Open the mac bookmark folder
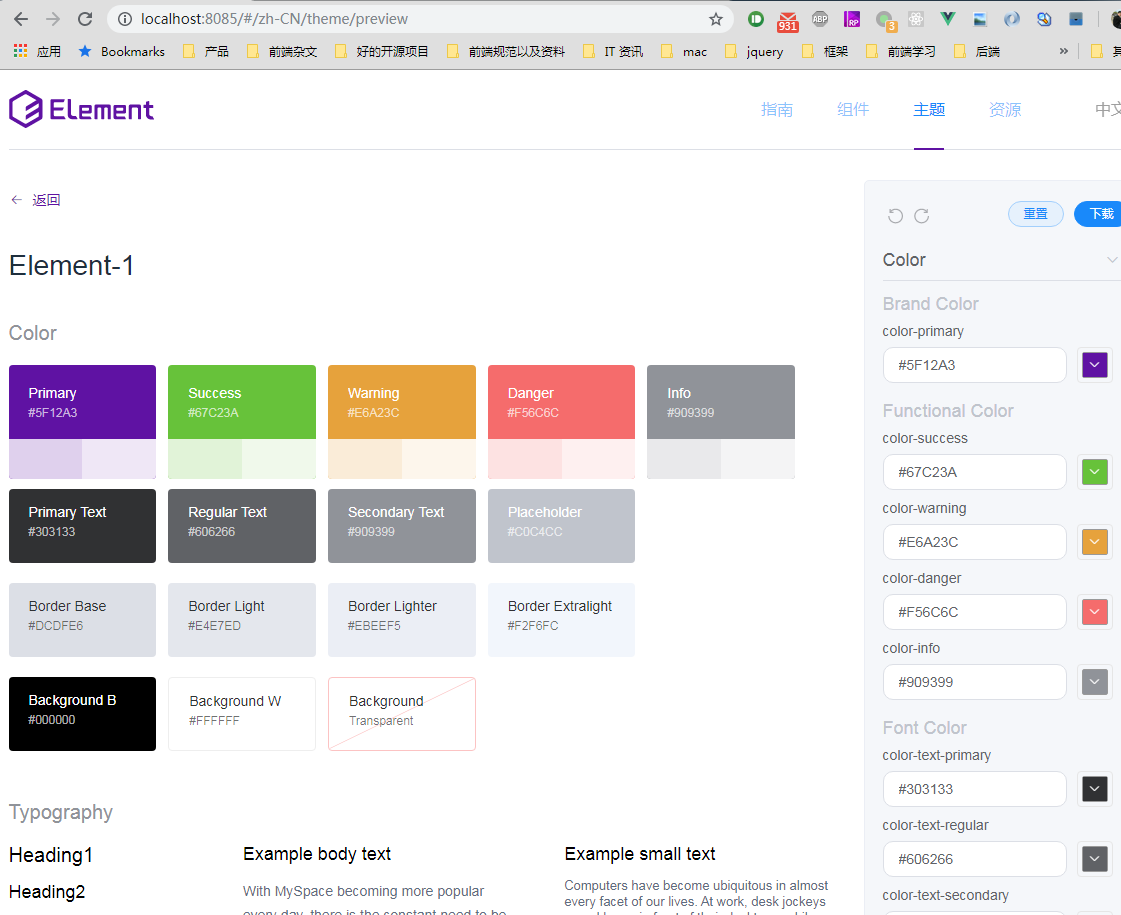 tap(684, 51)
